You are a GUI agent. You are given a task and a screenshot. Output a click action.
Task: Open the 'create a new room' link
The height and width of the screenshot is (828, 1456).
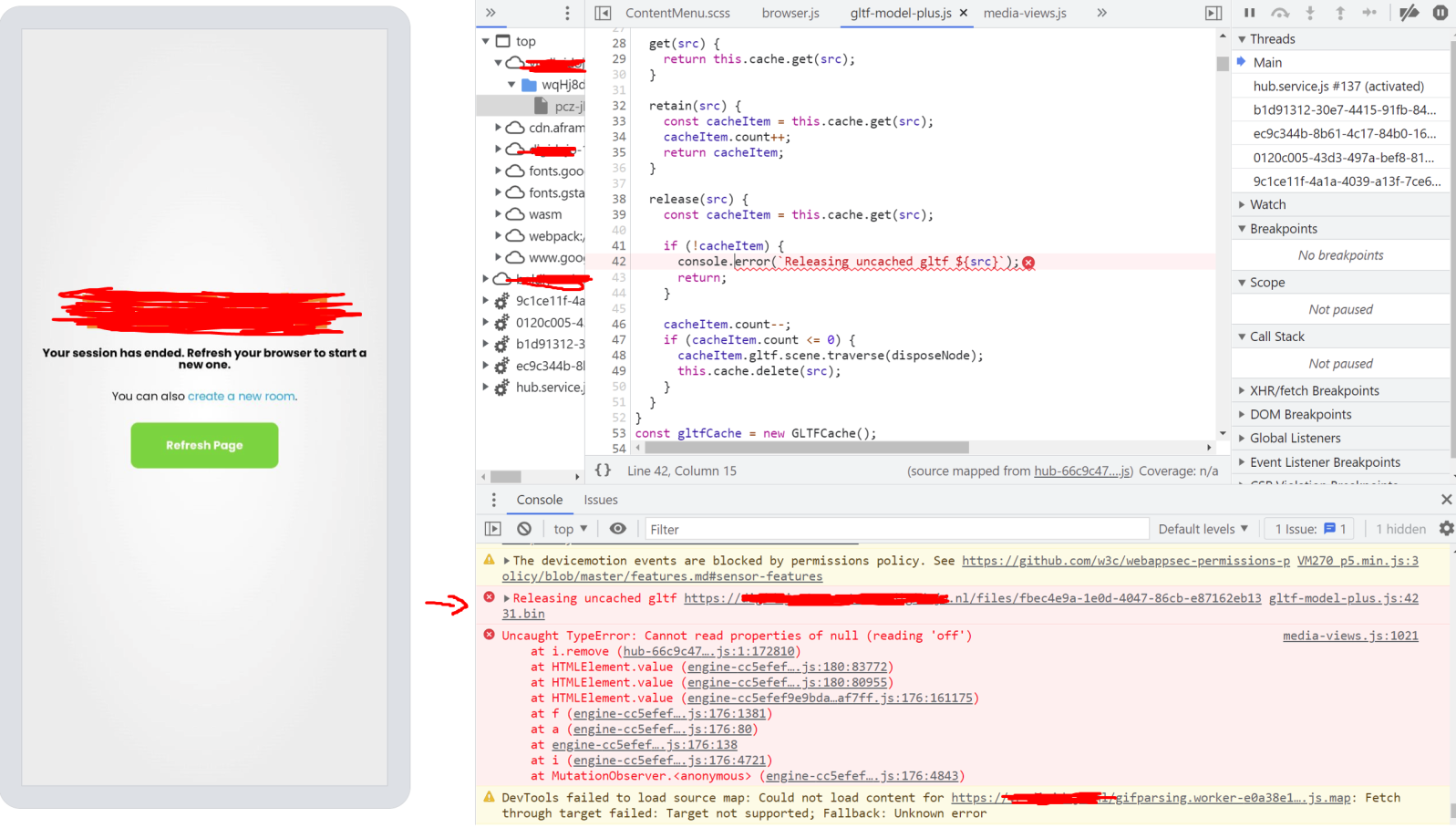click(241, 396)
